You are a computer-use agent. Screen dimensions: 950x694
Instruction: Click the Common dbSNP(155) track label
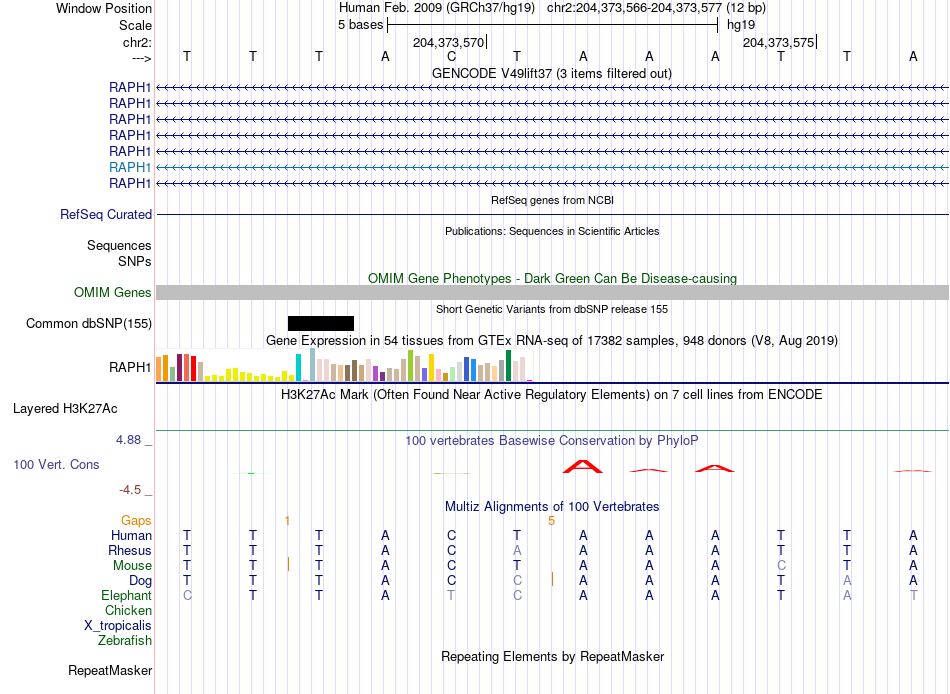89,324
